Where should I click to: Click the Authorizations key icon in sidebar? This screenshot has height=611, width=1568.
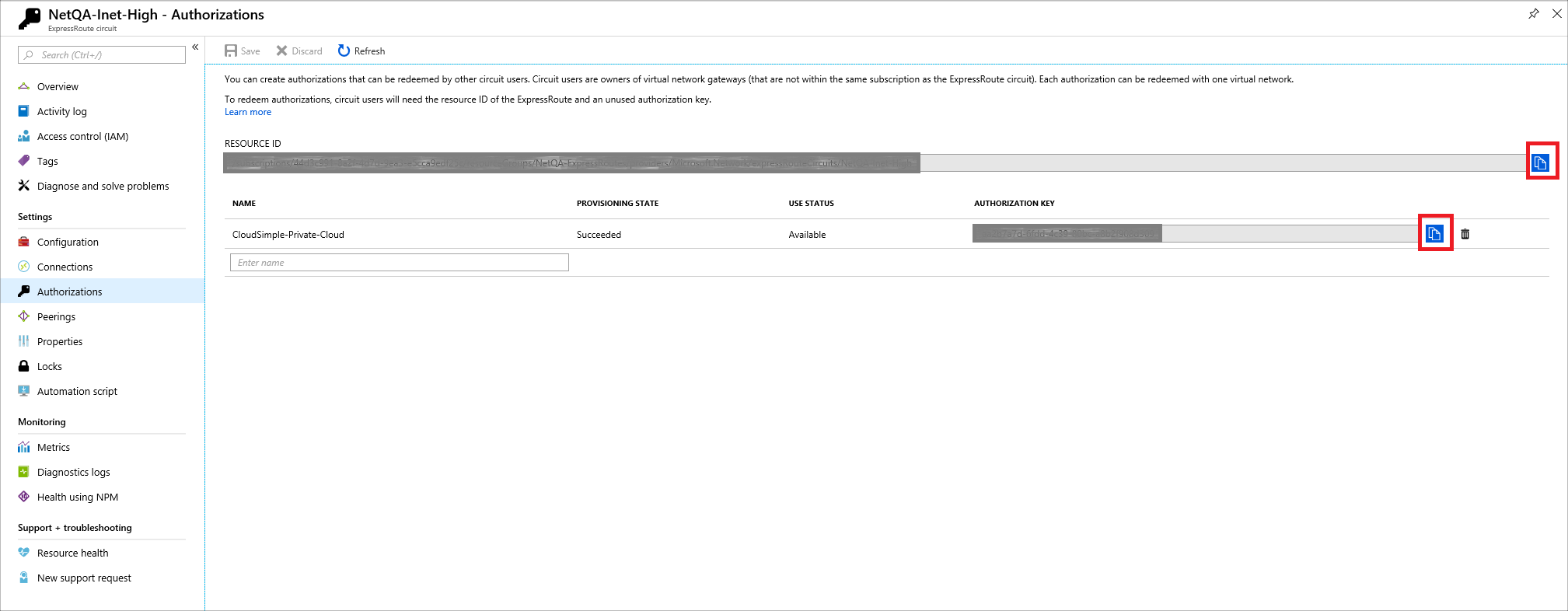[23, 292]
